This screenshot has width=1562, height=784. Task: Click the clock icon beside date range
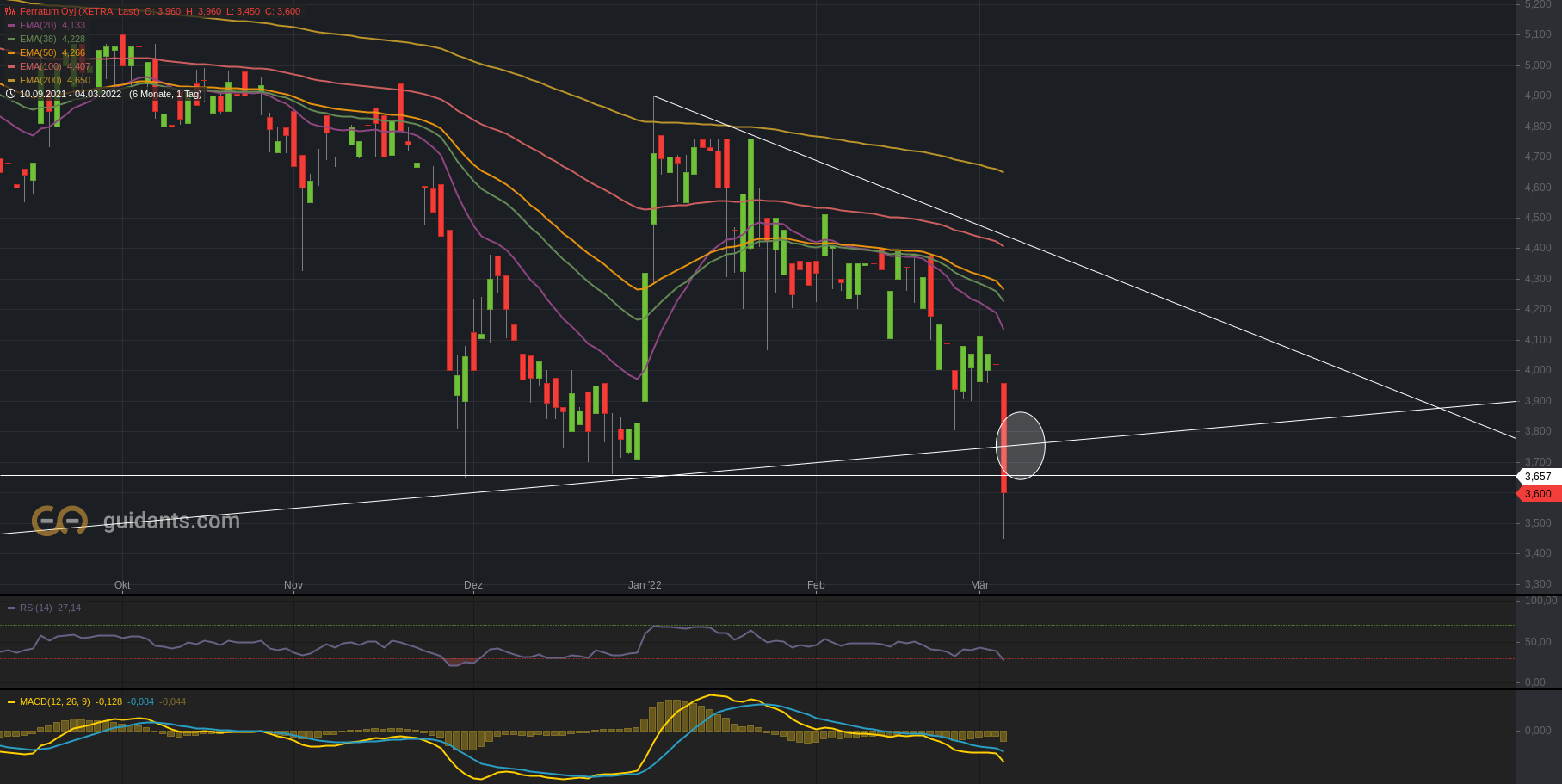(x=10, y=94)
